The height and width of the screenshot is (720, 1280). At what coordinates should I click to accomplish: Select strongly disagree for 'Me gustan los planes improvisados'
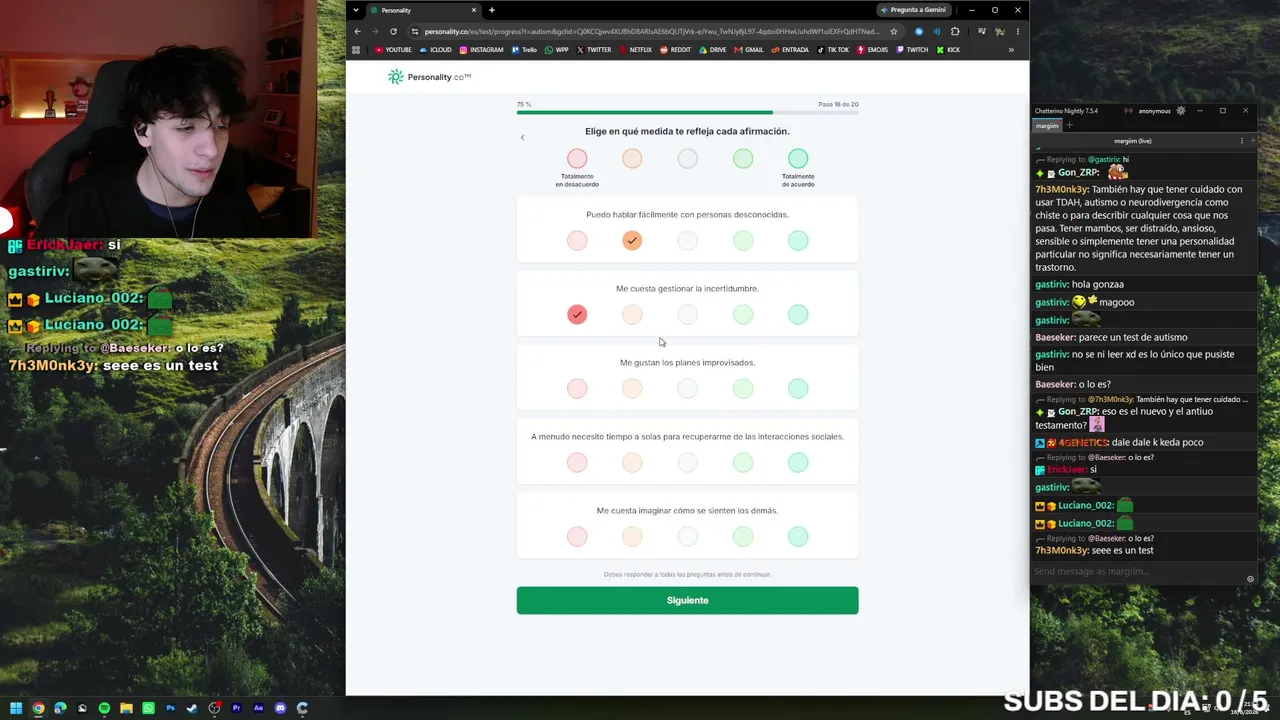(577, 388)
